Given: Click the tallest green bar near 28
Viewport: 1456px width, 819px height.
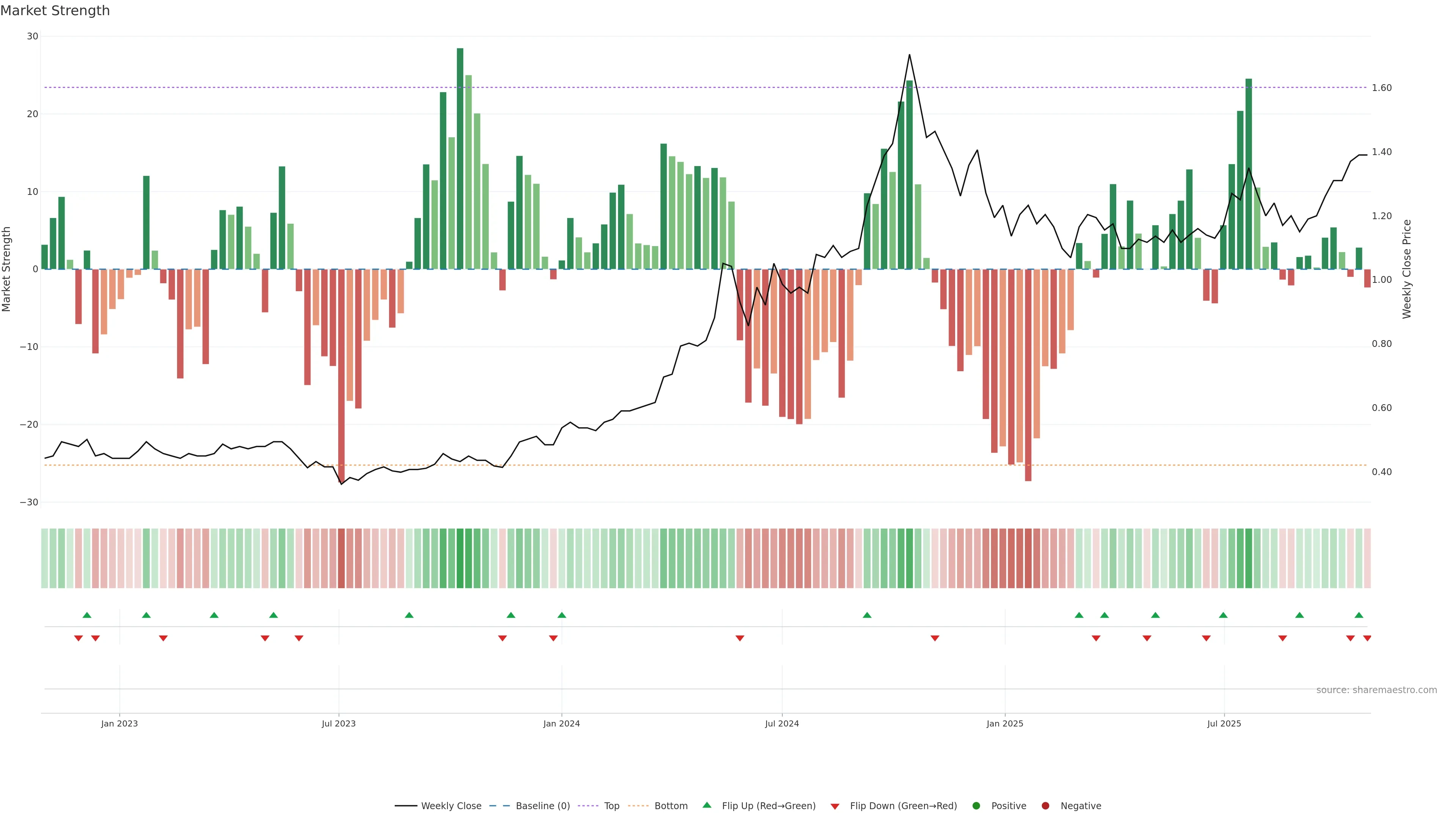Looking at the screenshot, I should click(x=460, y=158).
